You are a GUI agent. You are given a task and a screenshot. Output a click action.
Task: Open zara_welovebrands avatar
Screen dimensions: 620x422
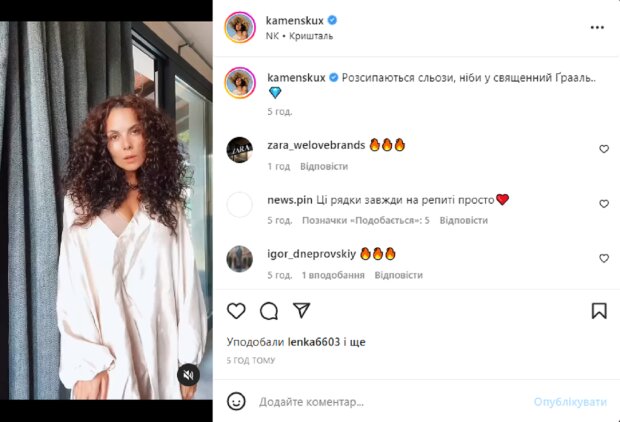click(240, 150)
